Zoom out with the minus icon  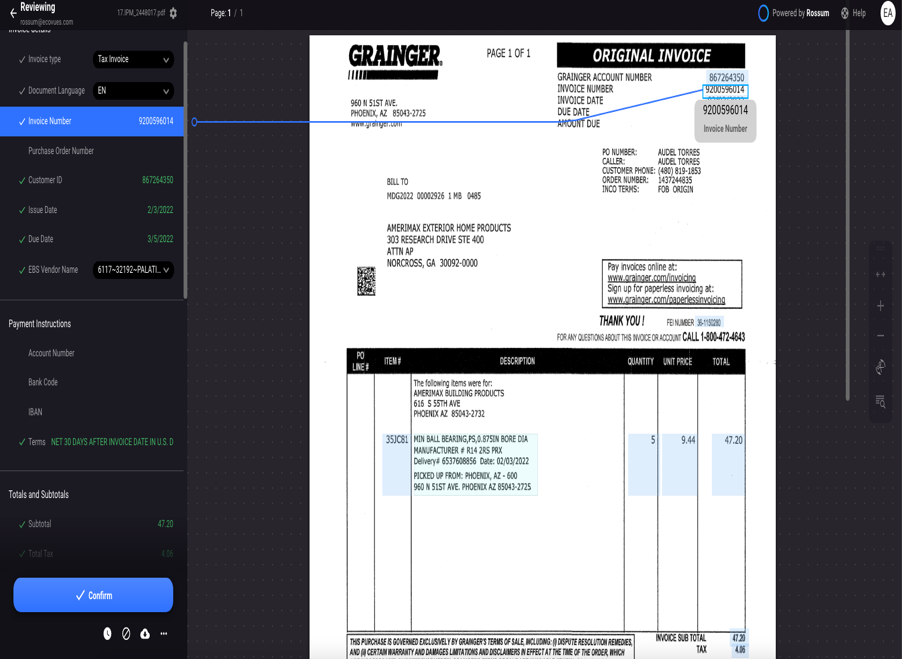coord(880,336)
